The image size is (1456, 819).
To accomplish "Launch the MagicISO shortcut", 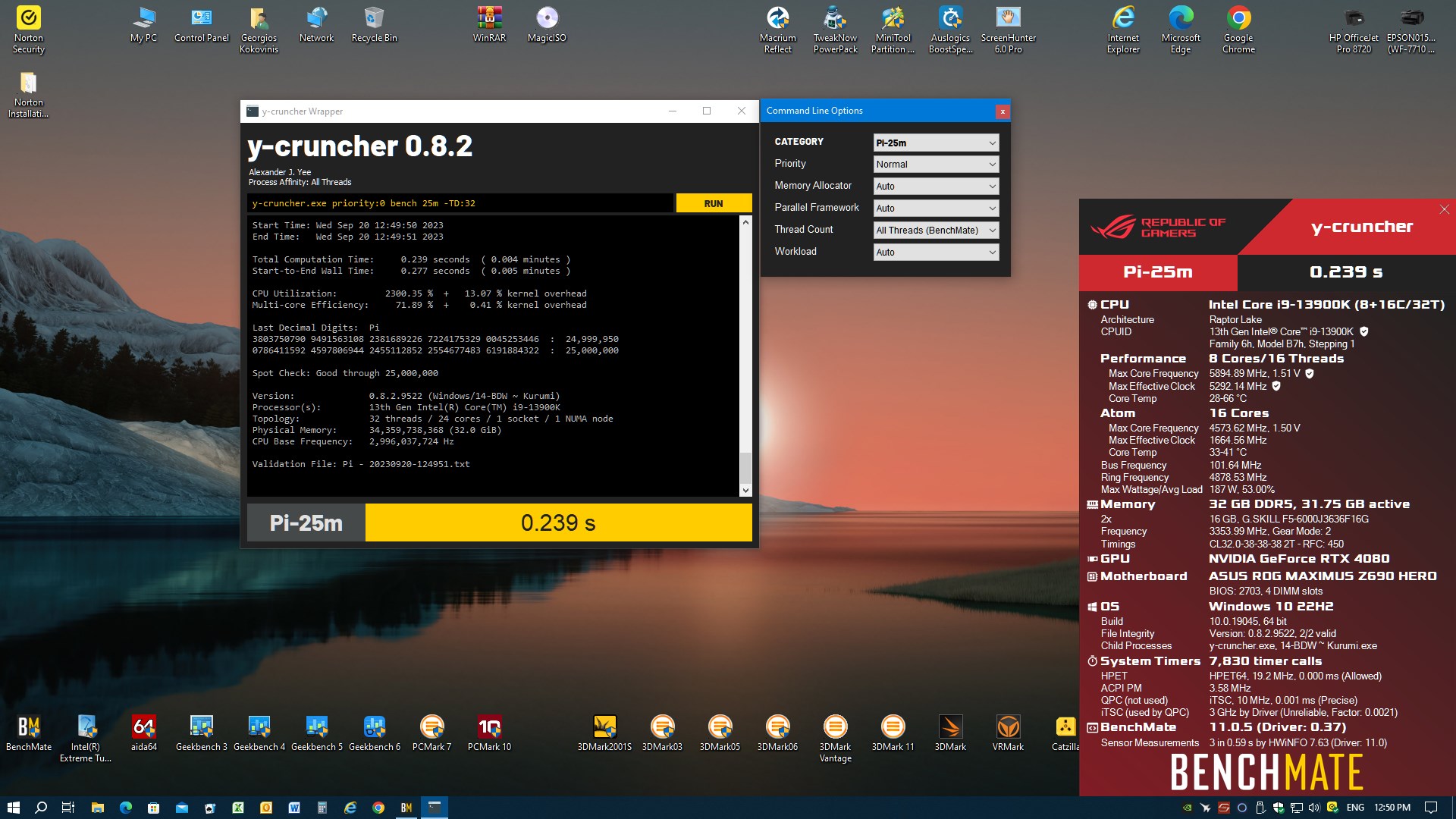I will click(x=547, y=25).
